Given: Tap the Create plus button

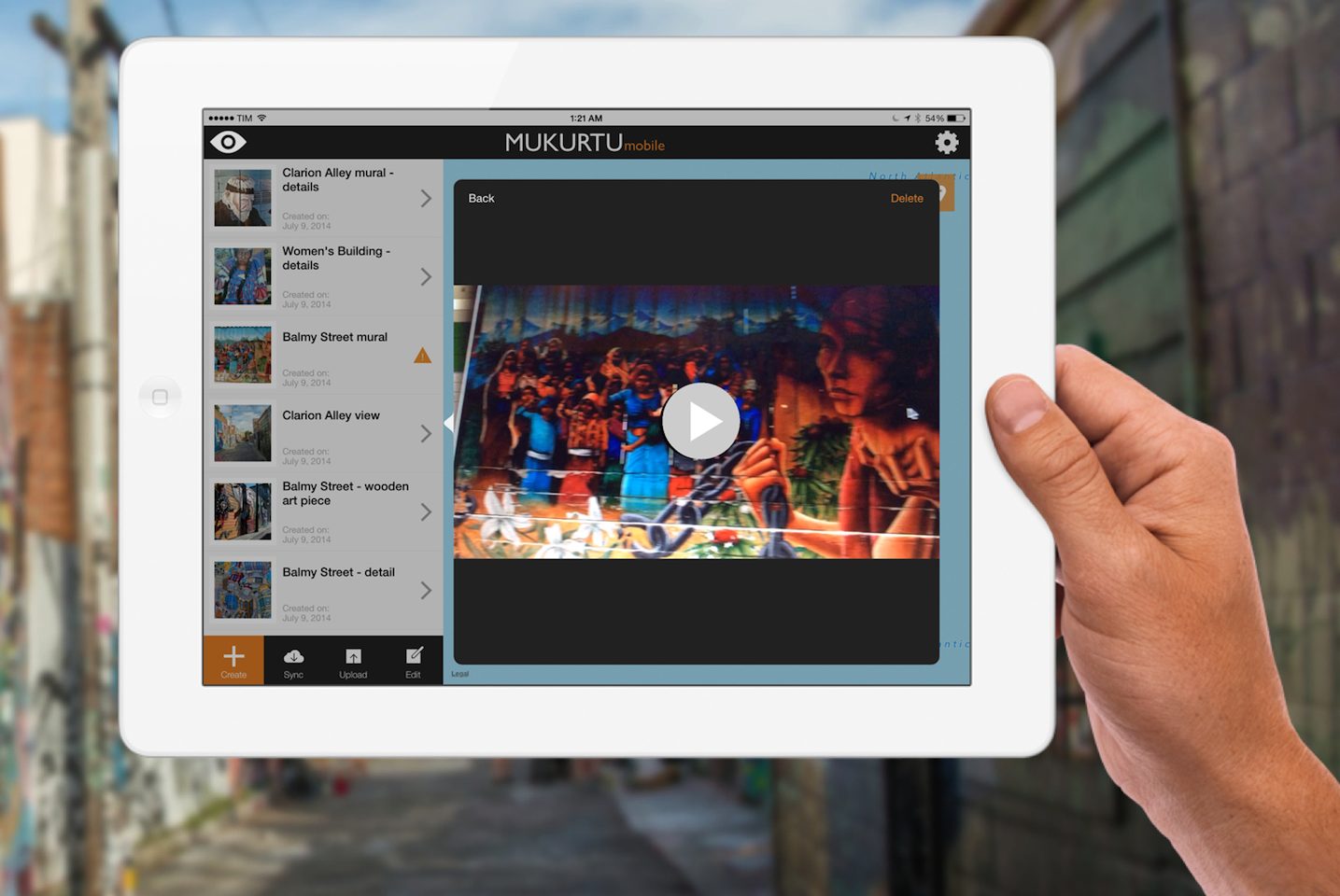Looking at the screenshot, I should click(233, 661).
